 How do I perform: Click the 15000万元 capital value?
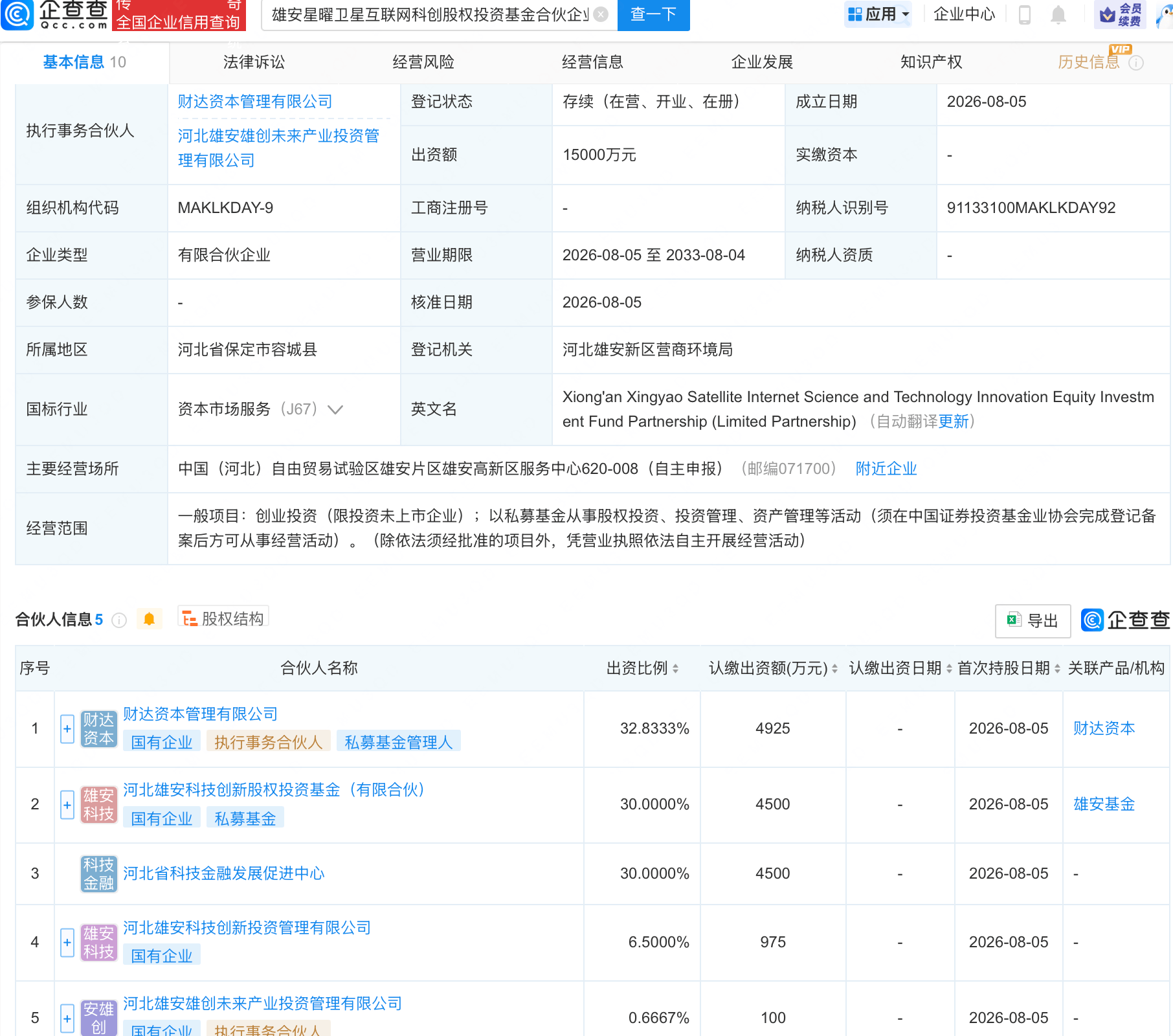tap(599, 155)
